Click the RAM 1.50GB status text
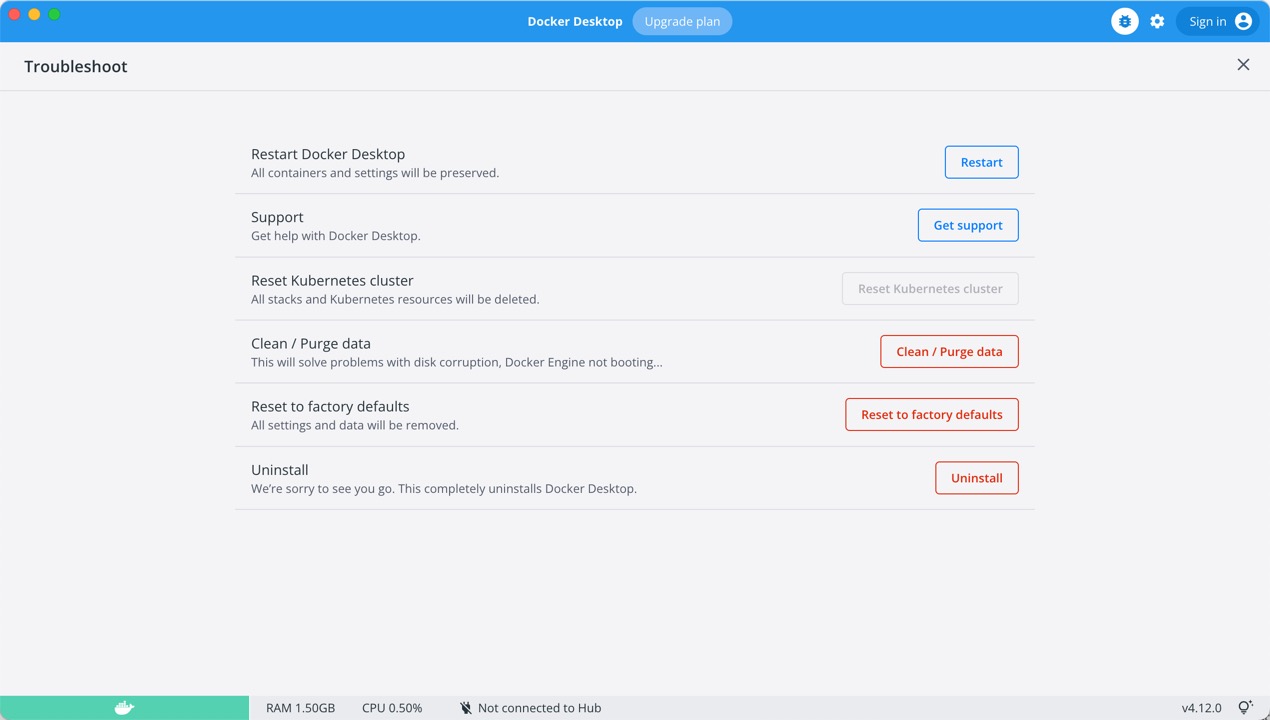This screenshot has width=1270, height=720. click(300, 708)
